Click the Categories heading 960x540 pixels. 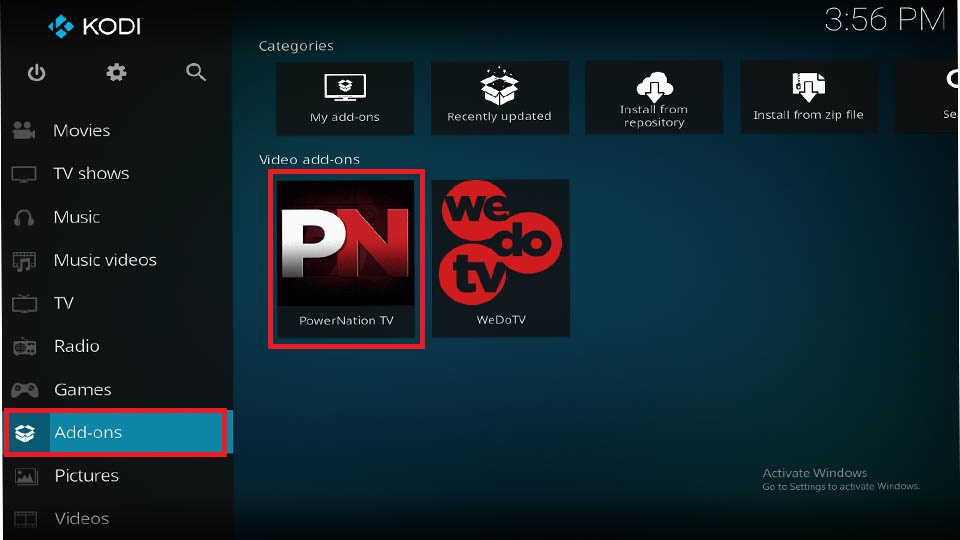296,46
